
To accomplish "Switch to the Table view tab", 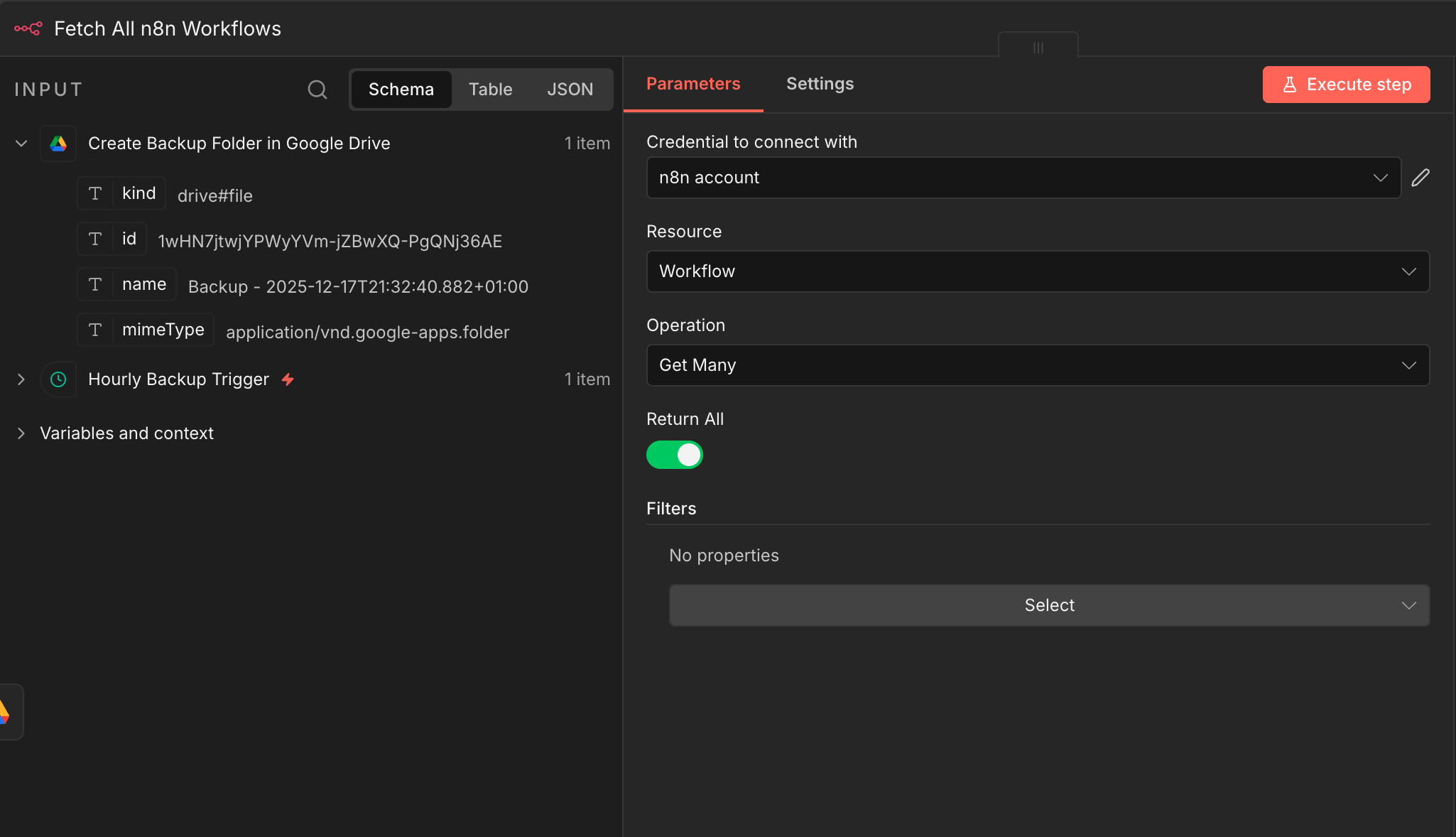I will [491, 90].
